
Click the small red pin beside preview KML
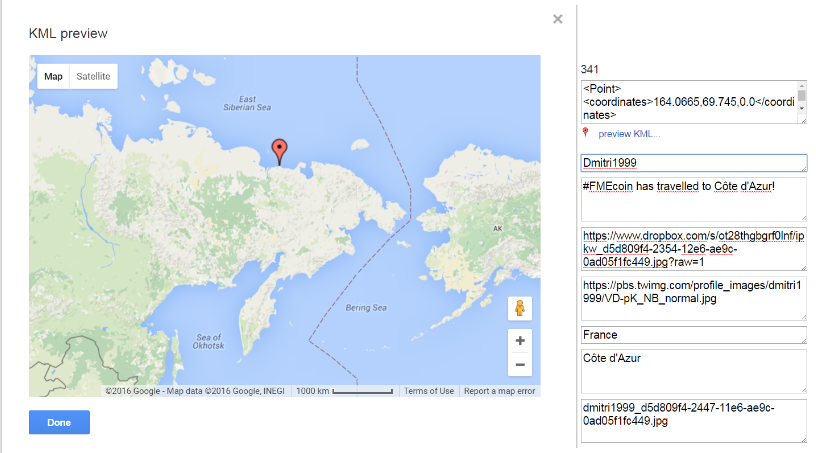click(586, 132)
